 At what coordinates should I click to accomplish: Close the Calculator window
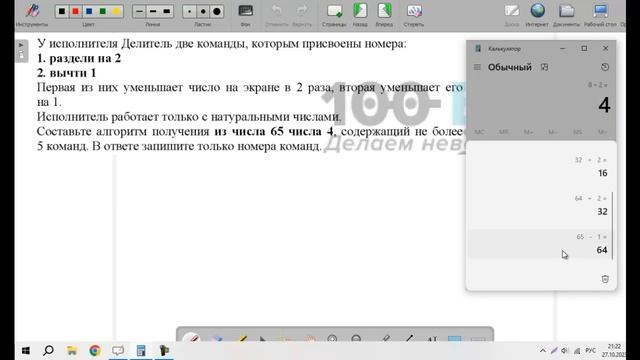(x=605, y=48)
